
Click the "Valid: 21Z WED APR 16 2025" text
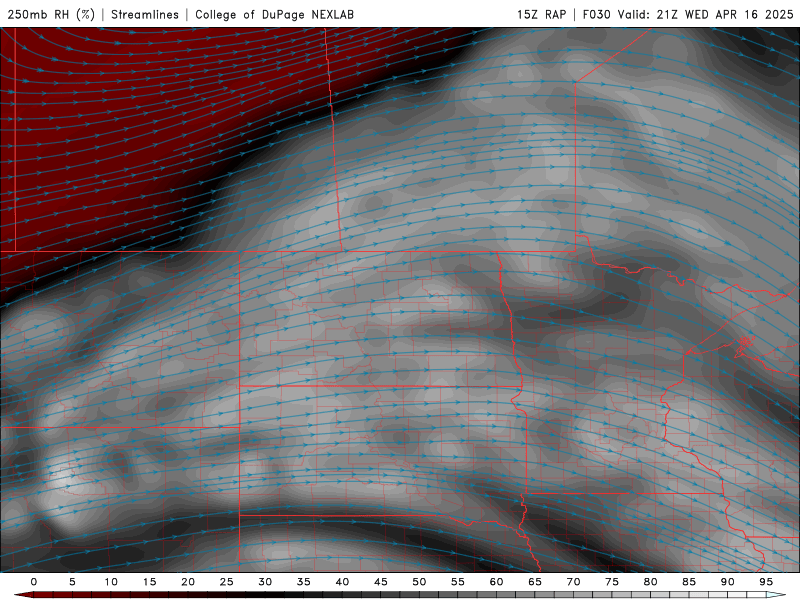[x=706, y=14]
